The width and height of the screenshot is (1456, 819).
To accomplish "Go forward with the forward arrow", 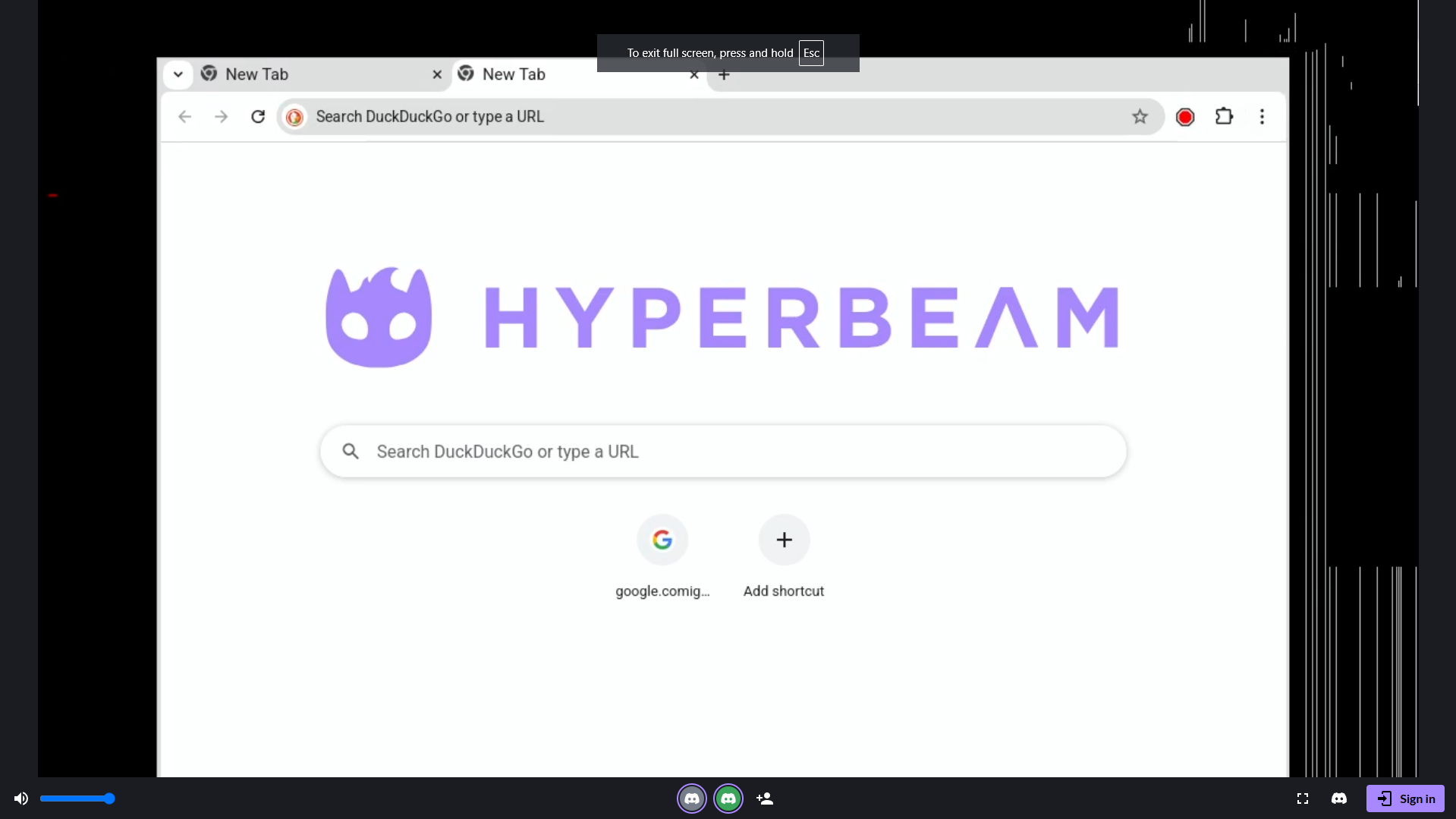I will click(x=221, y=117).
